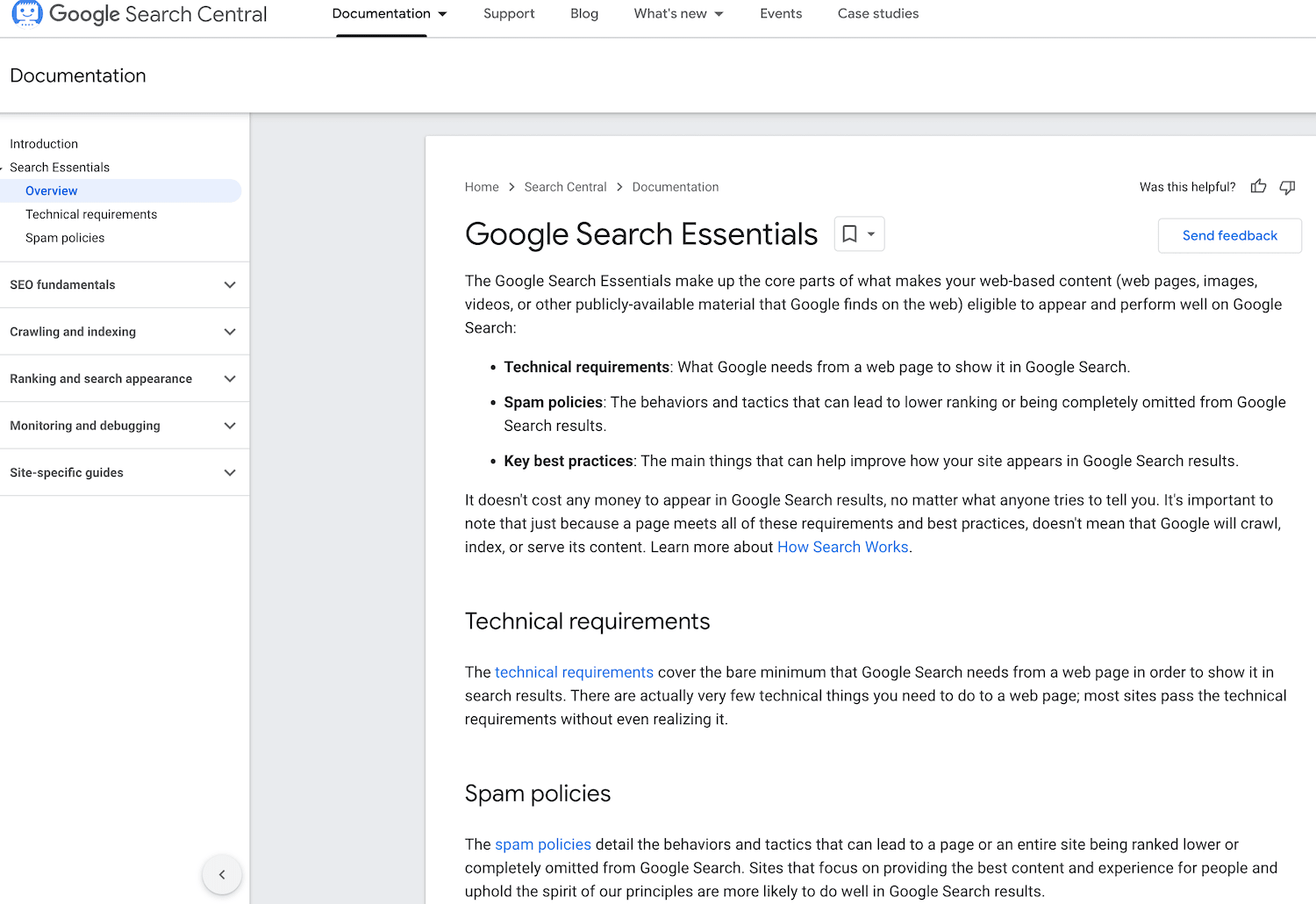Expand Site-specific guides section

(125, 473)
